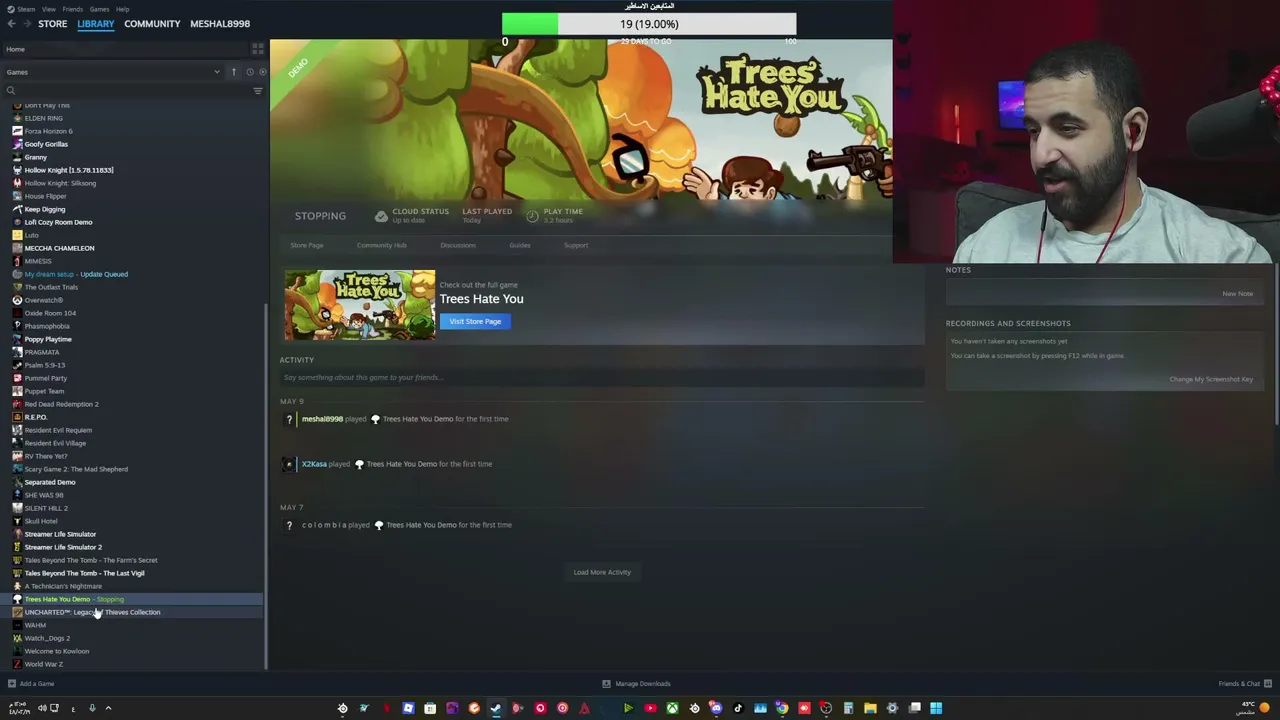Open the Community Hub link
Screen dimensions: 1280x720
382,245
